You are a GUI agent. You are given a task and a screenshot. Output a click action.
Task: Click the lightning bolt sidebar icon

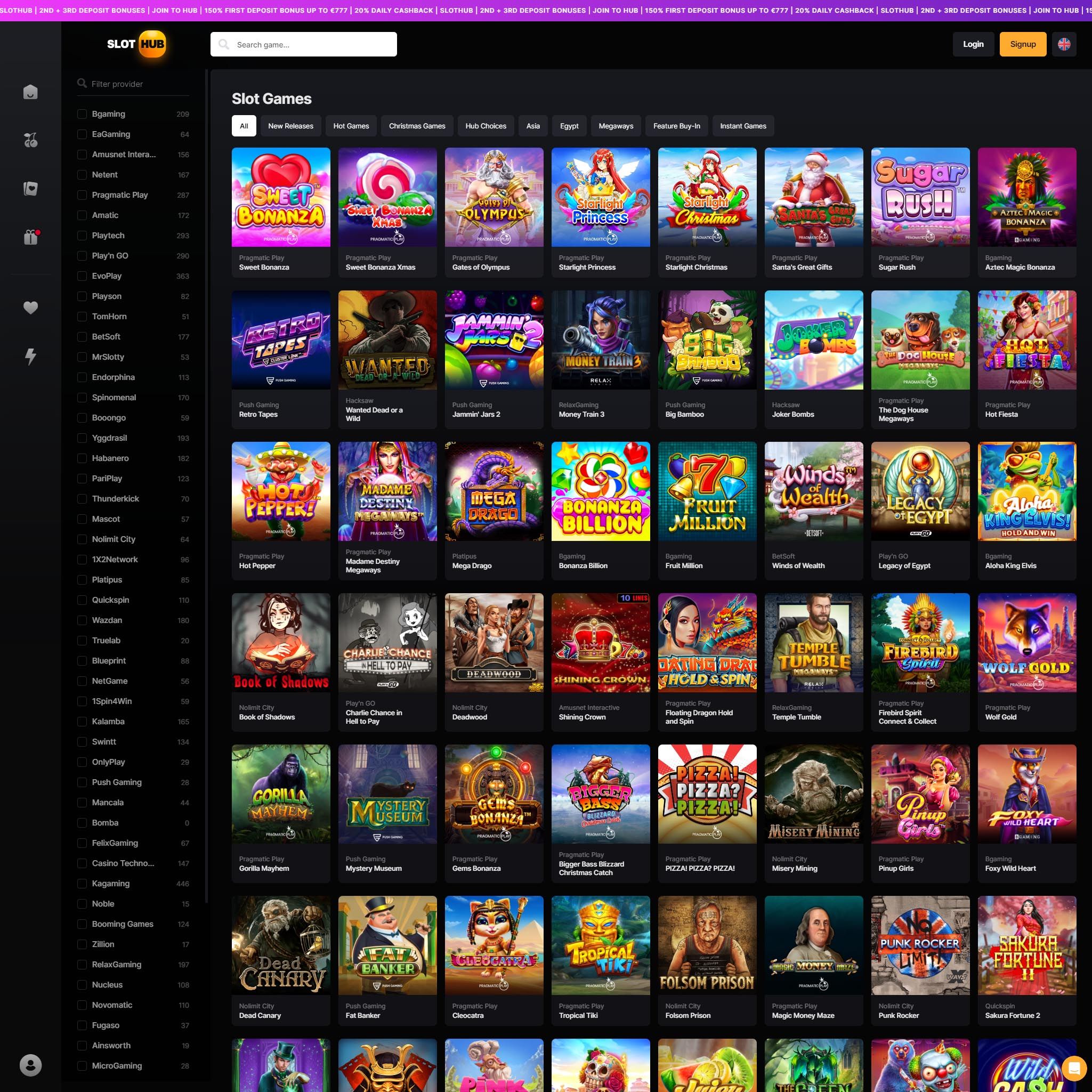click(x=30, y=356)
